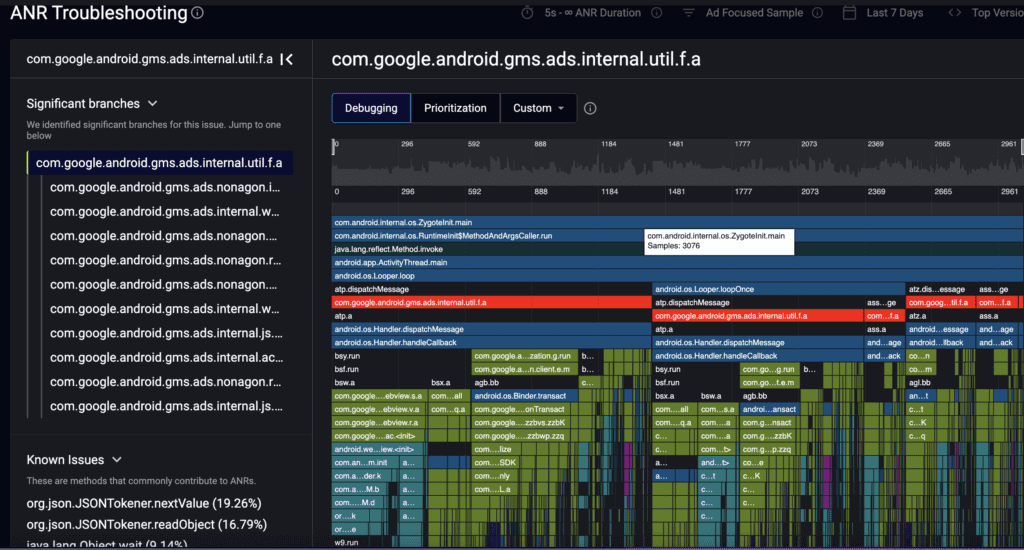
Task: Open info icon next to ANR Duration
Action: point(657,12)
